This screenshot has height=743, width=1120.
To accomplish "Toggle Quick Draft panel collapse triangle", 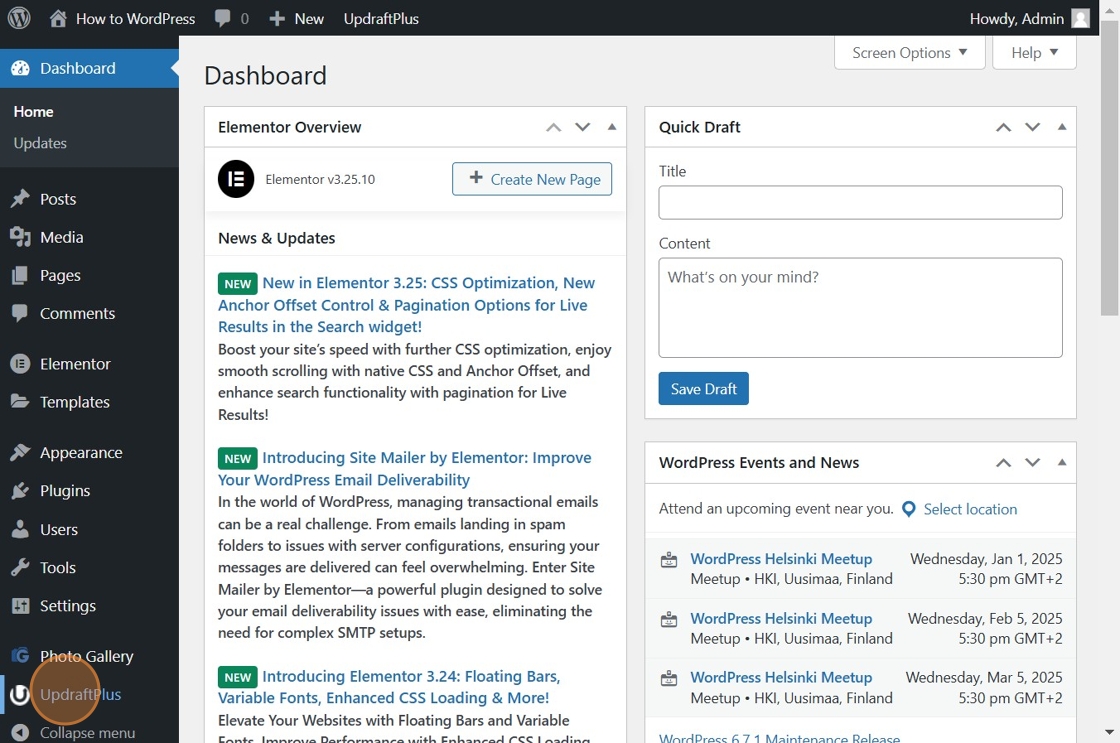I will pos(1062,126).
